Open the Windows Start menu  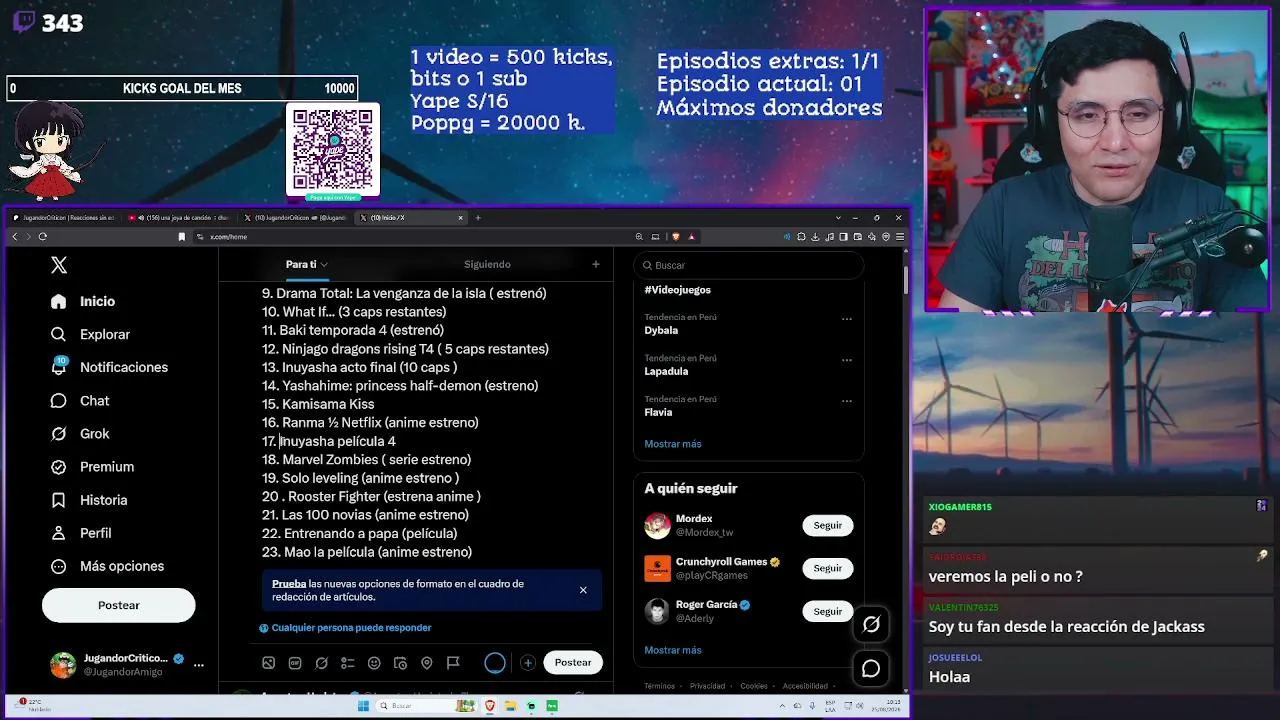click(x=364, y=706)
